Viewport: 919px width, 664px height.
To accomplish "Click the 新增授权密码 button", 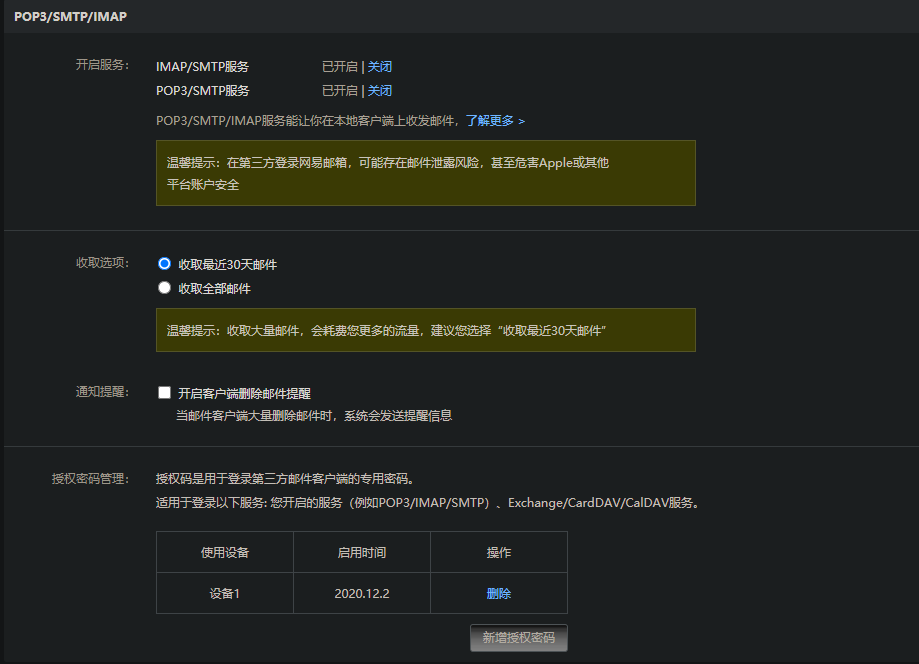I will pos(518,638).
